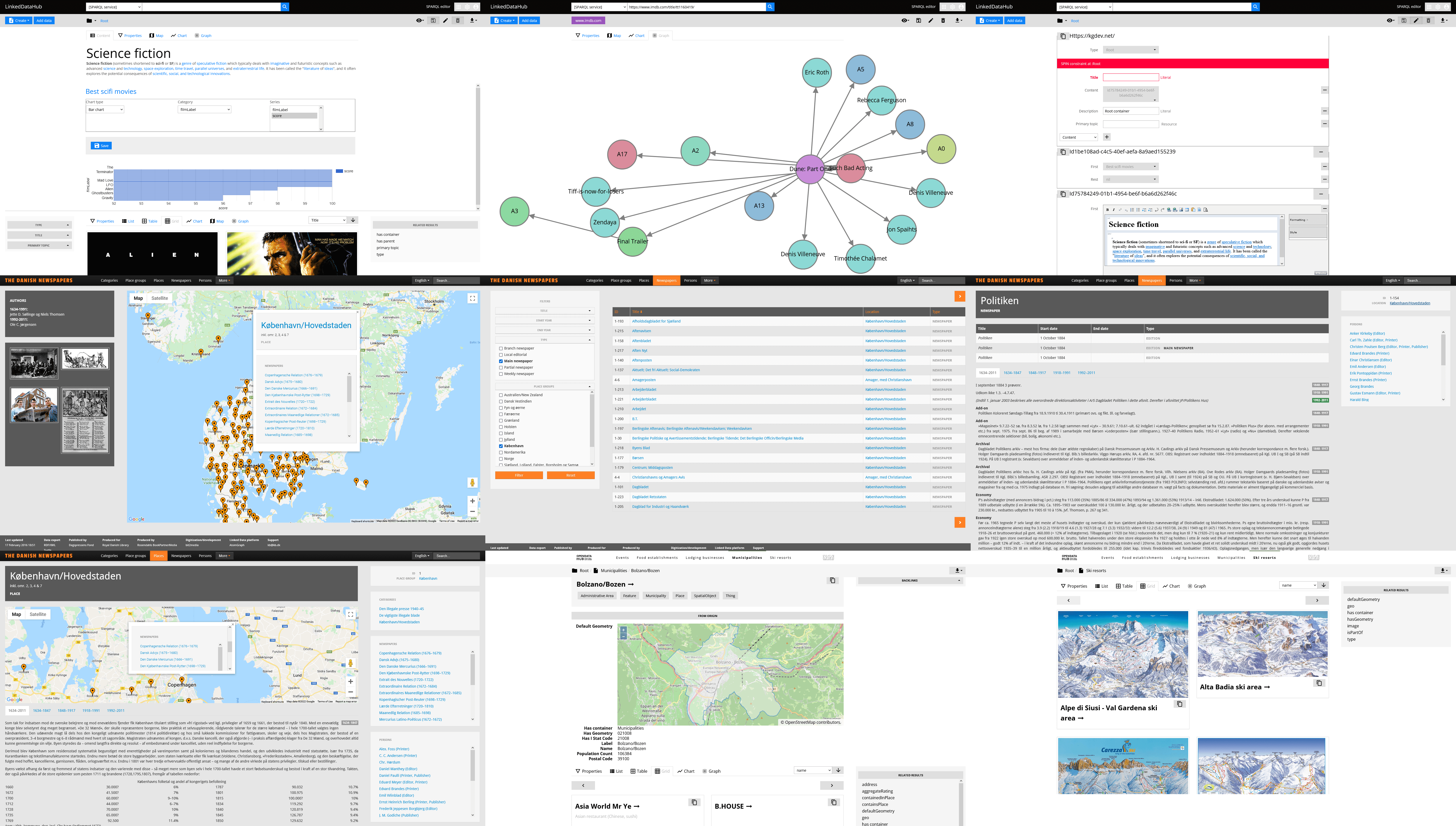
Task: Open Chart tab in Dune graph panel
Action: tap(637, 36)
